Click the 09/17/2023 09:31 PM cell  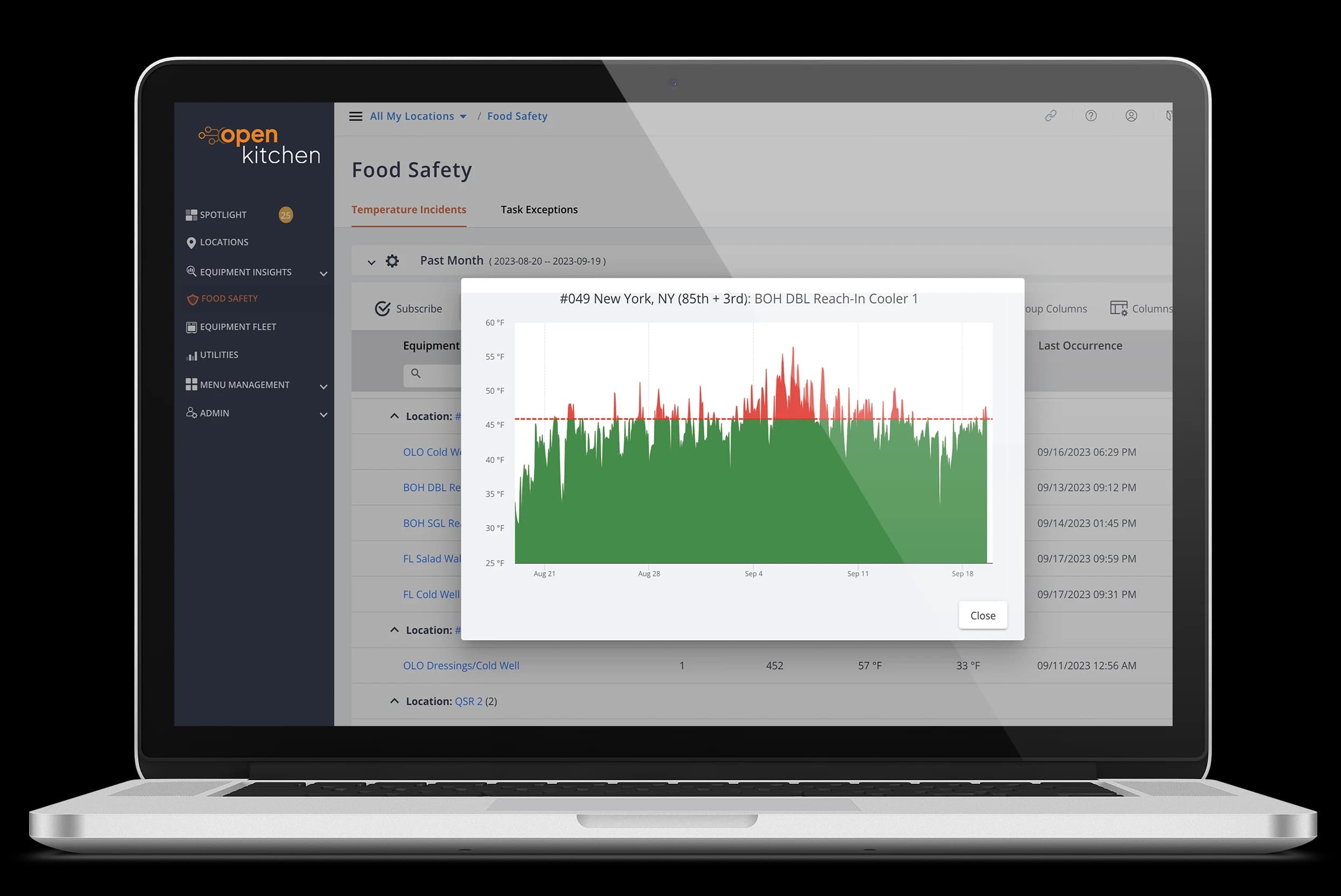click(1087, 594)
